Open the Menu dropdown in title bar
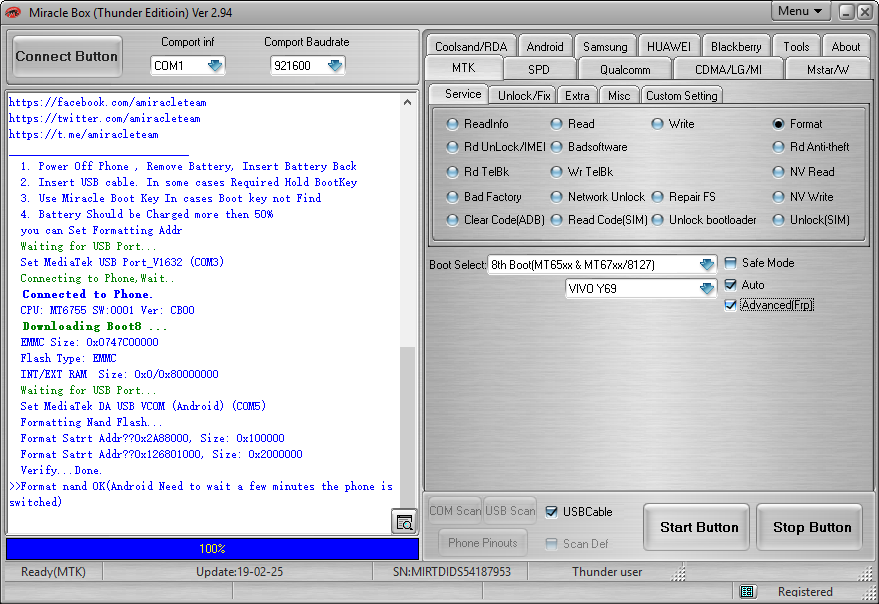 800,11
